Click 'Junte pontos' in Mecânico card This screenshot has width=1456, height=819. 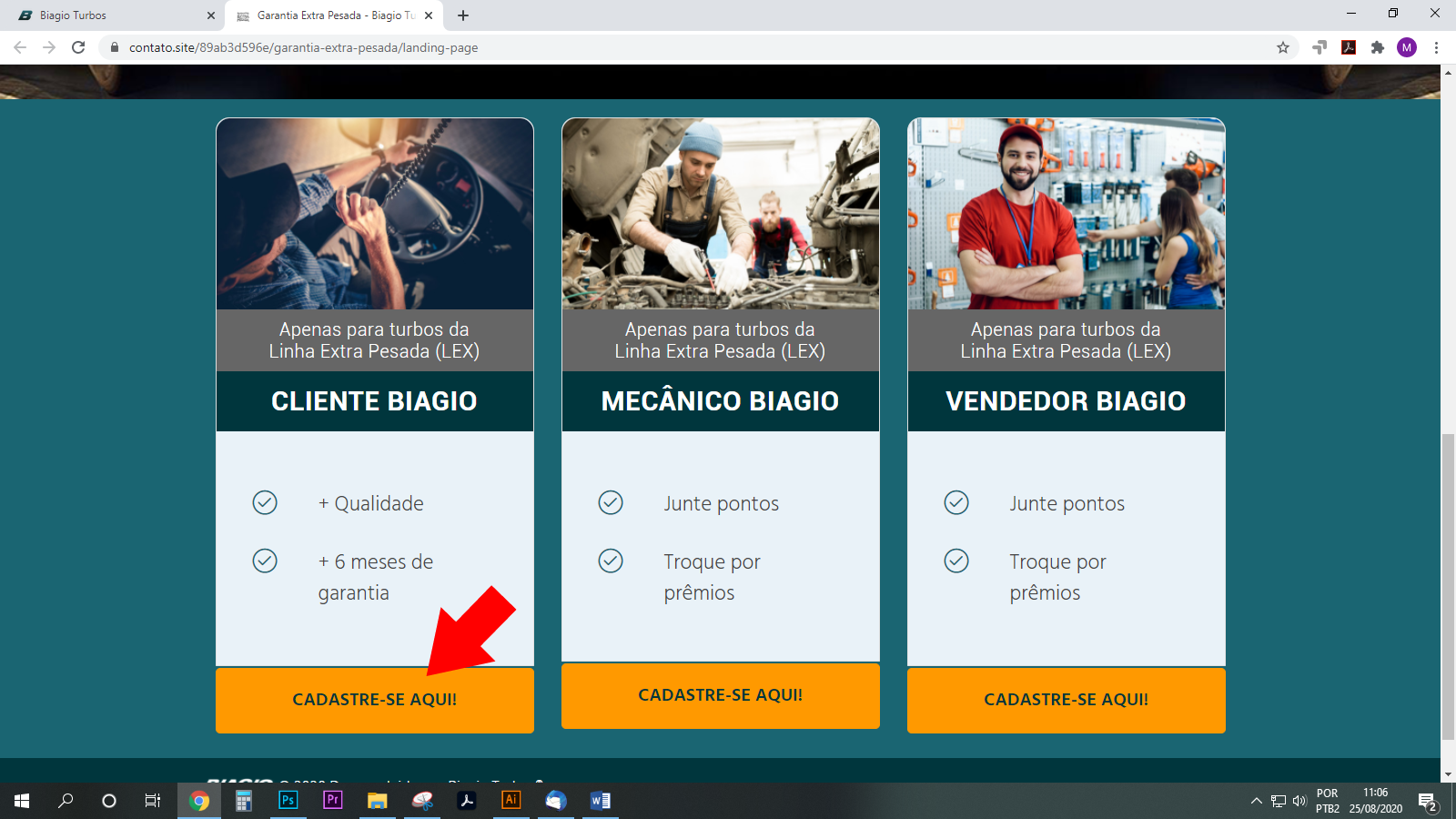(722, 503)
